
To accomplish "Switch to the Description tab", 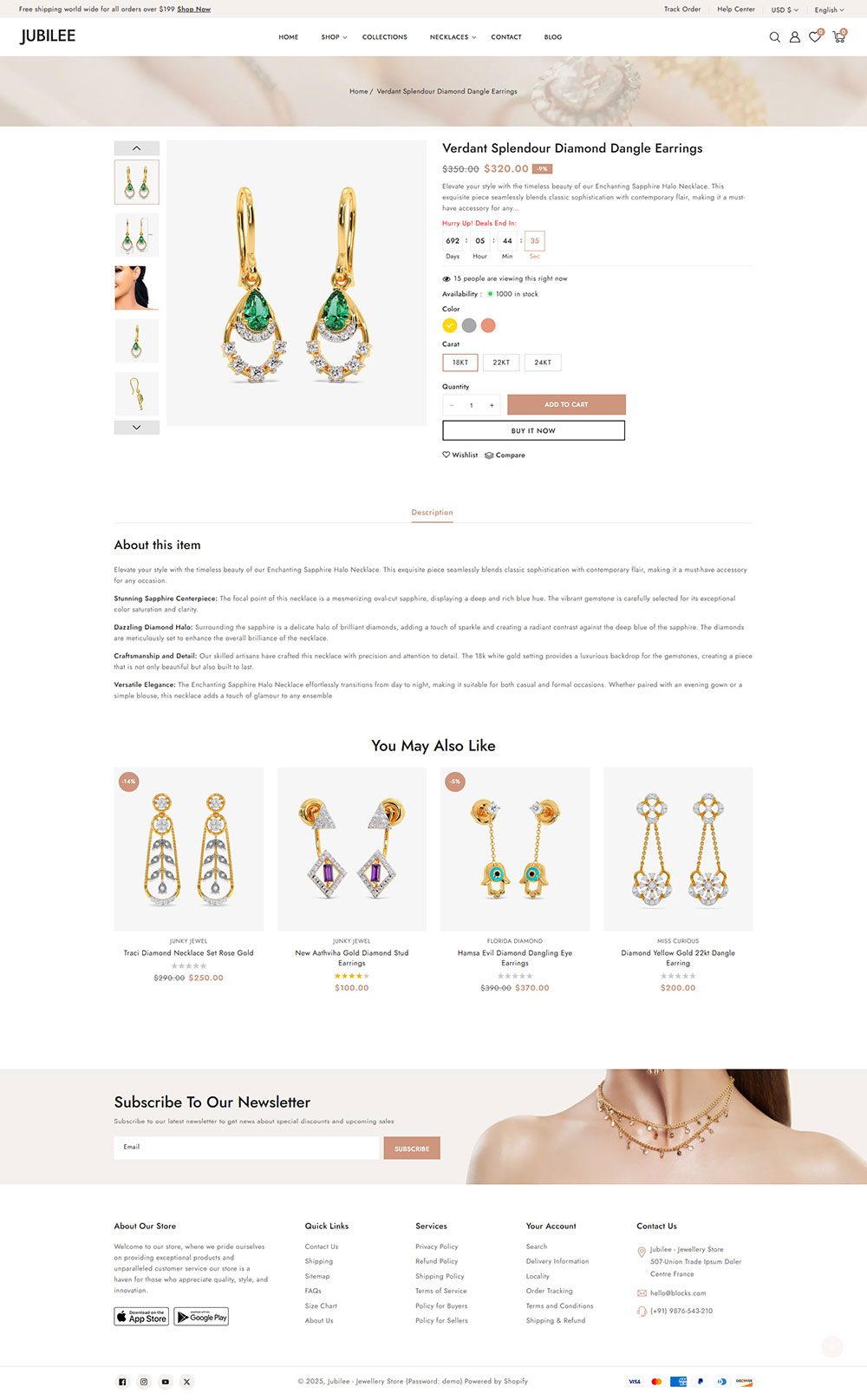I will click(x=433, y=513).
